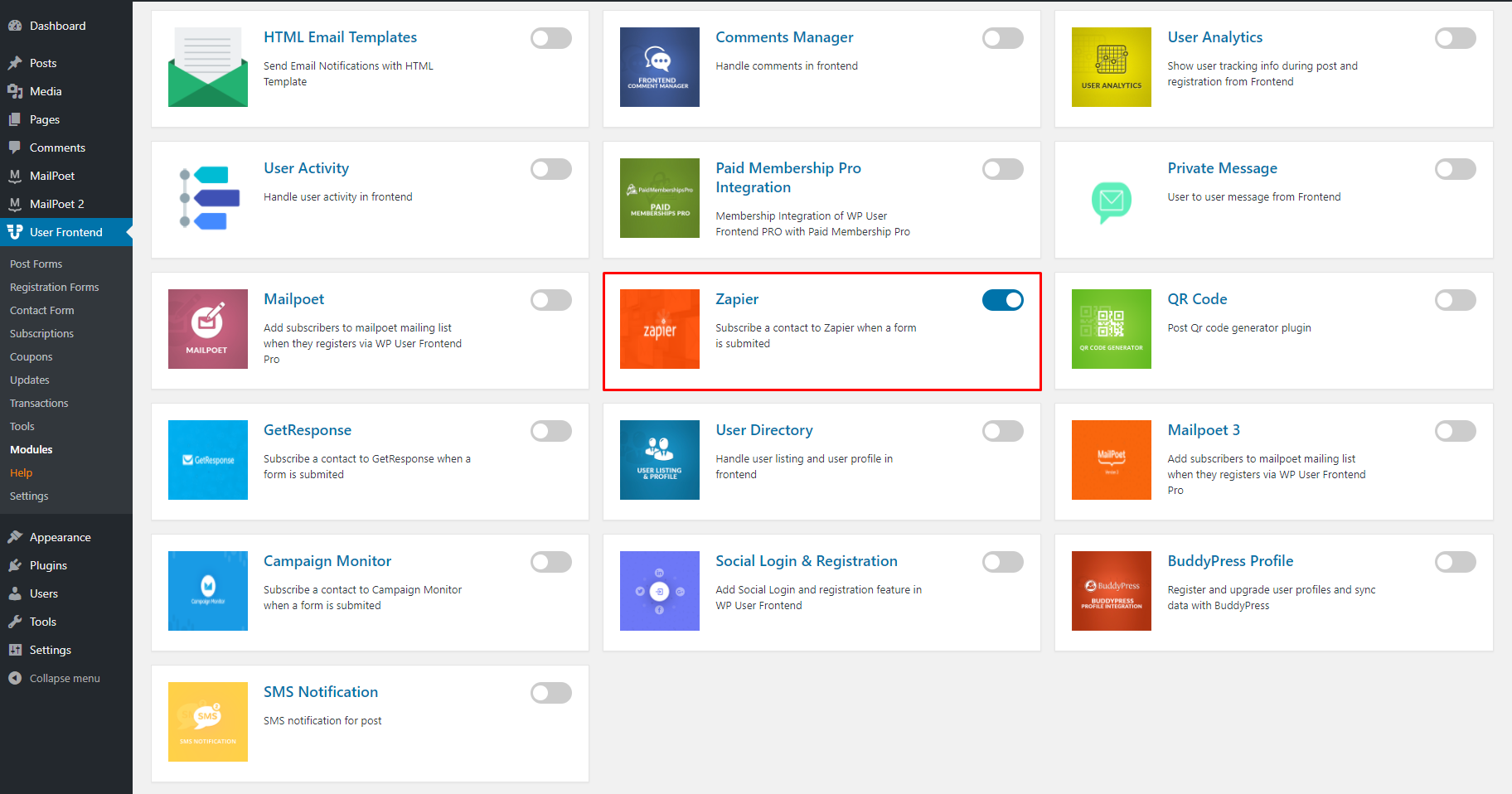Viewport: 1512px width, 794px height.
Task: Click the Zapier module icon
Action: click(659, 329)
